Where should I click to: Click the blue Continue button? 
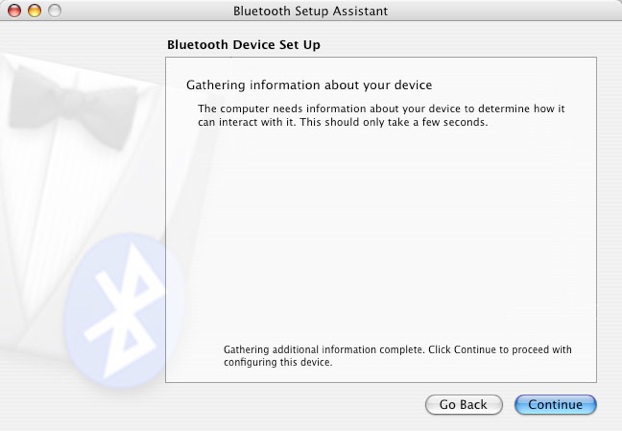click(555, 404)
